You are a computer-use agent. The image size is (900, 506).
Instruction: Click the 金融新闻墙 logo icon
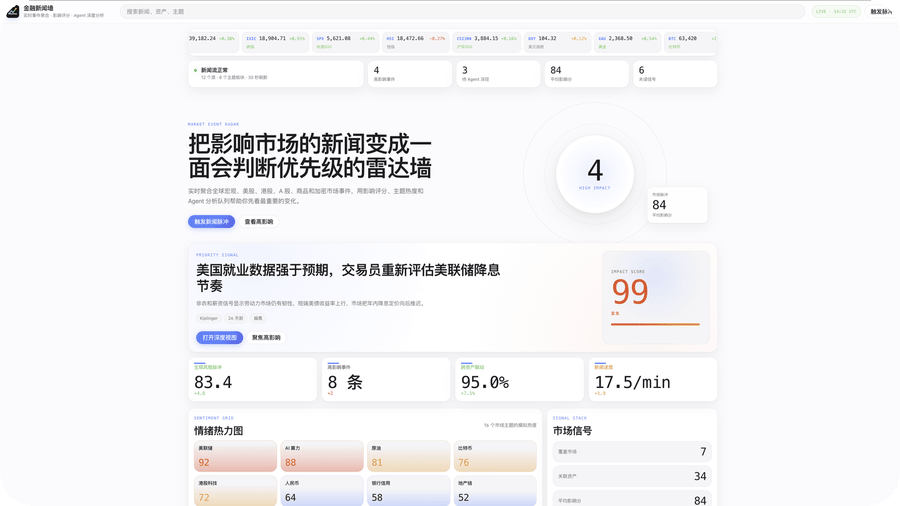pyautogui.click(x=13, y=11)
